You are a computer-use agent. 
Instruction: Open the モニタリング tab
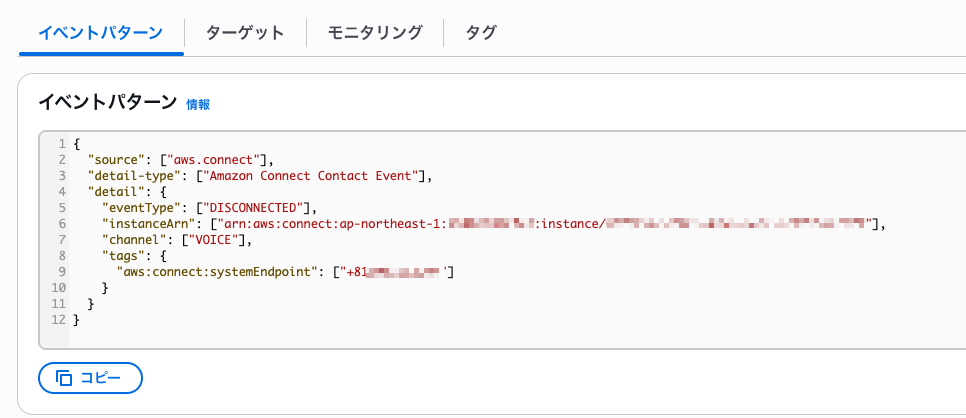tap(375, 32)
